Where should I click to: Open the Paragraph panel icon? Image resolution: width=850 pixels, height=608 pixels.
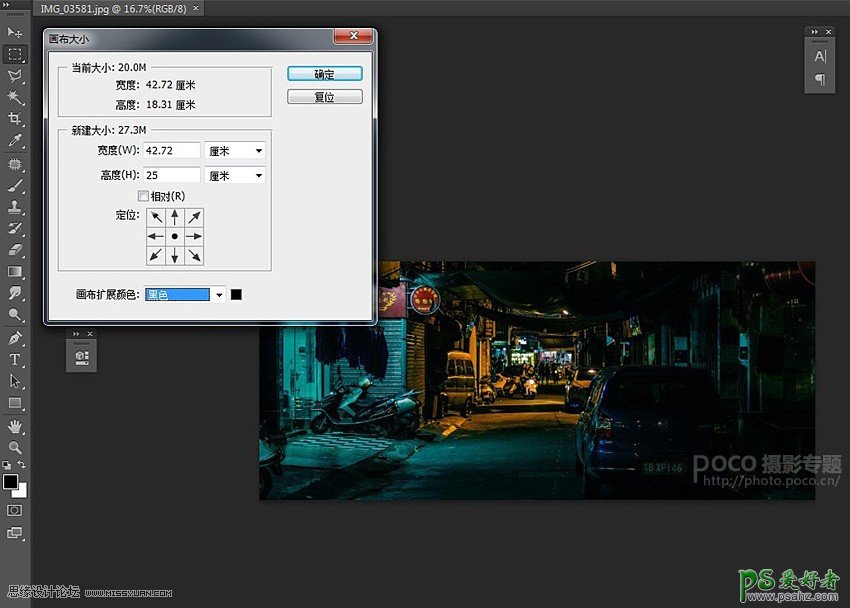click(820, 79)
